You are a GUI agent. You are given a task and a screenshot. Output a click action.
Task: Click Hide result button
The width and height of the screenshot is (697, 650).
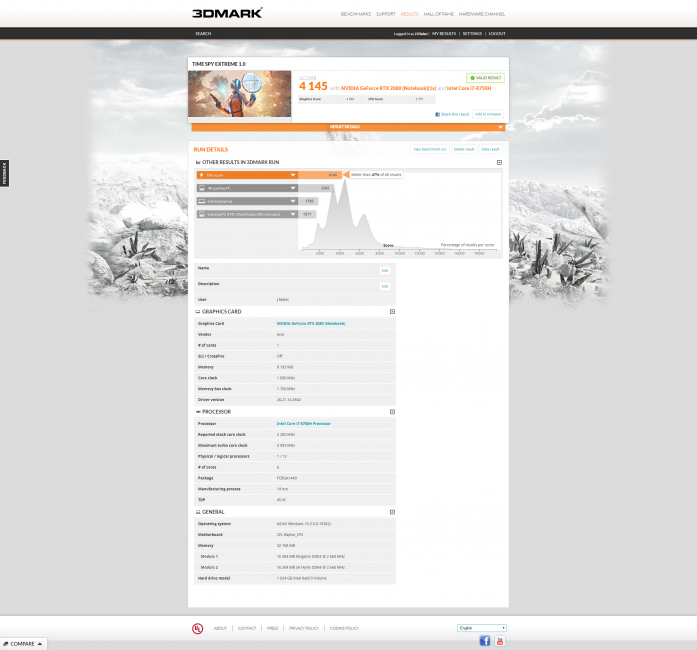tap(491, 149)
